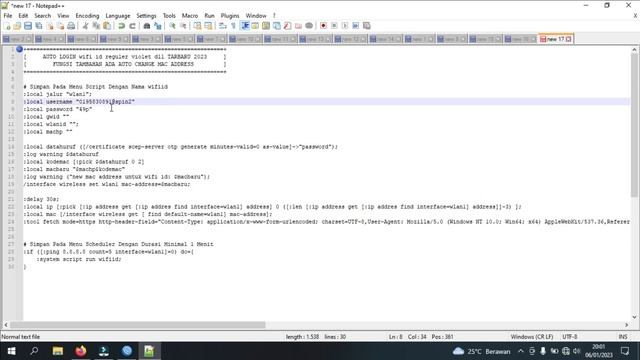The width and height of the screenshot is (640, 360).
Task: Click the blue bookmark marker on line 1
Action: pos(19,49)
